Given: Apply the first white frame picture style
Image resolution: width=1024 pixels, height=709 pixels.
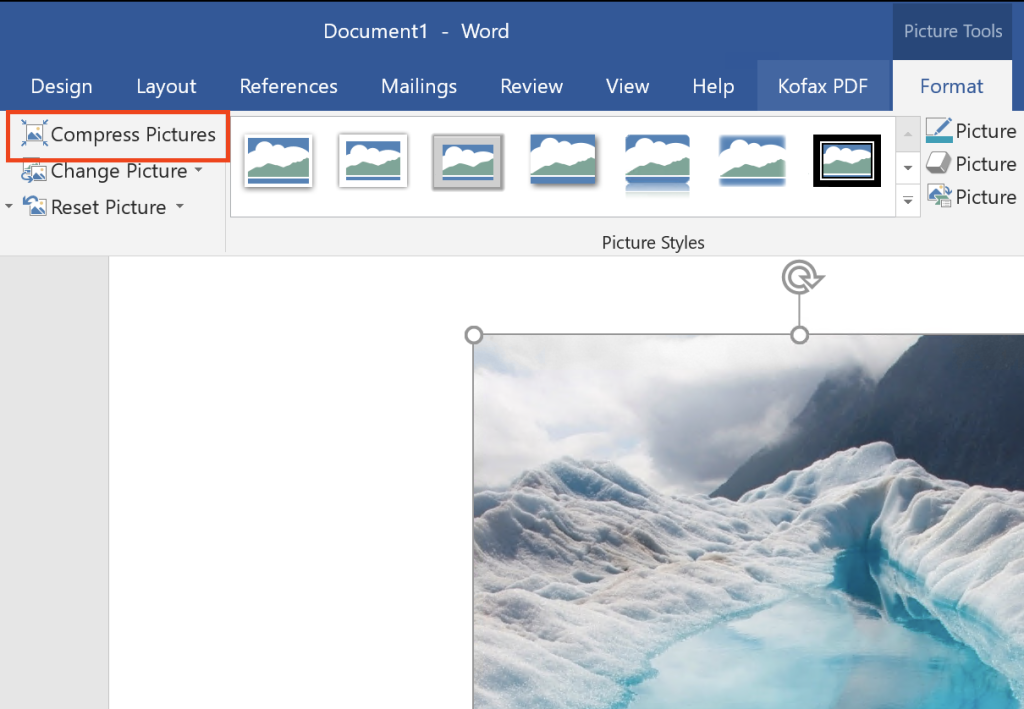Looking at the screenshot, I should pyautogui.click(x=278, y=160).
